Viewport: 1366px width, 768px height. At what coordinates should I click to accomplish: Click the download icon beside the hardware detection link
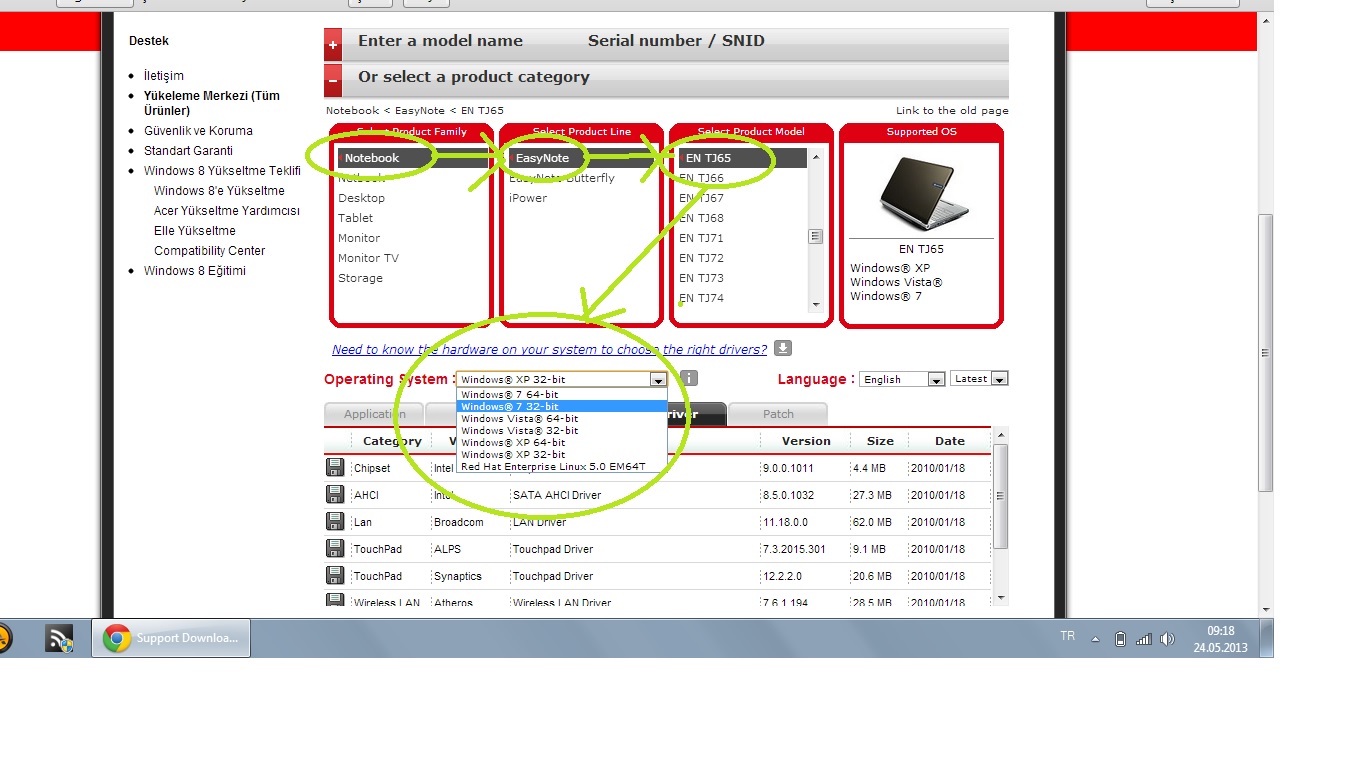tap(783, 348)
